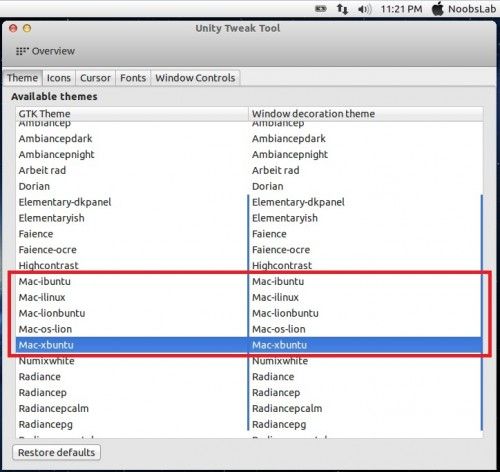The height and width of the screenshot is (472, 500).
Task: Select Faience-ocre in GTK Theme list
Action: tap(132, 250)
